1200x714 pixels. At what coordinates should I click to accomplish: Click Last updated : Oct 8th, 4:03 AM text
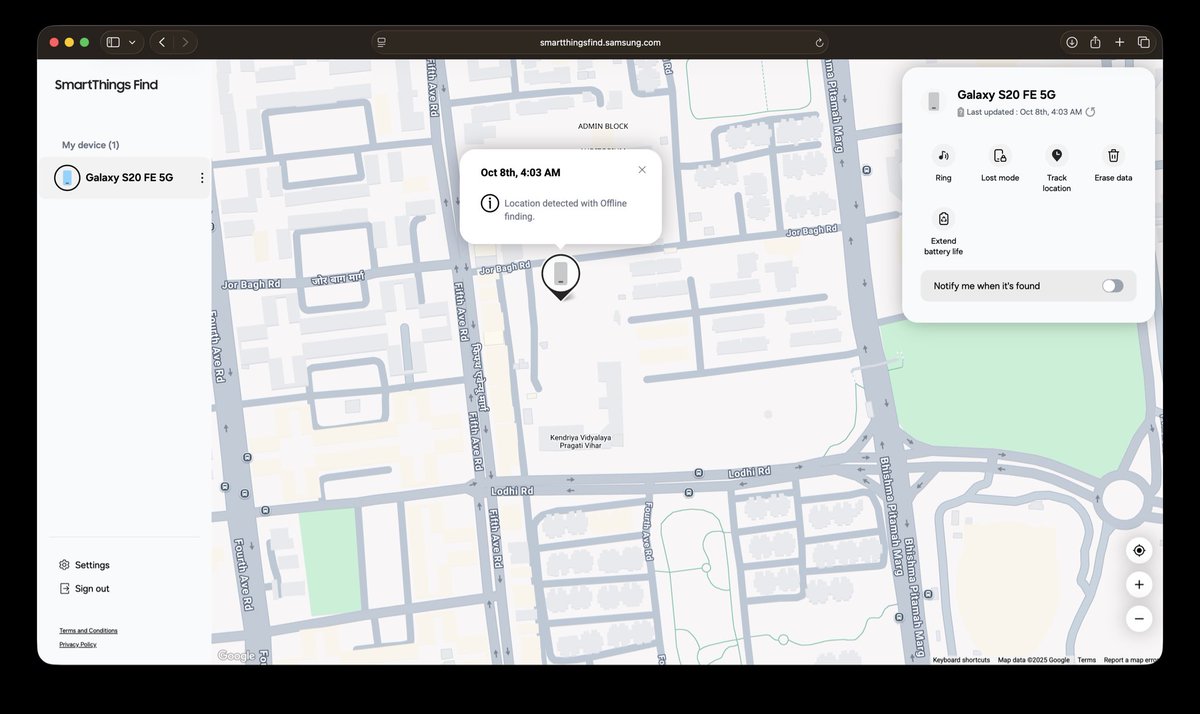point(1024,112)
